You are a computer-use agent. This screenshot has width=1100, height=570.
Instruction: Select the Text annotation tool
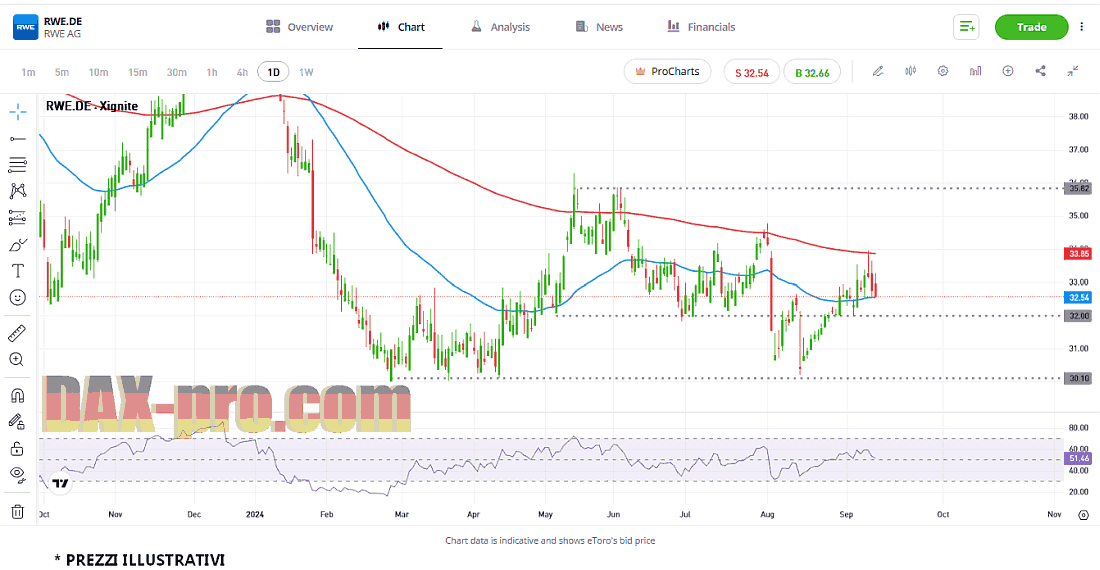pos(18,271)
